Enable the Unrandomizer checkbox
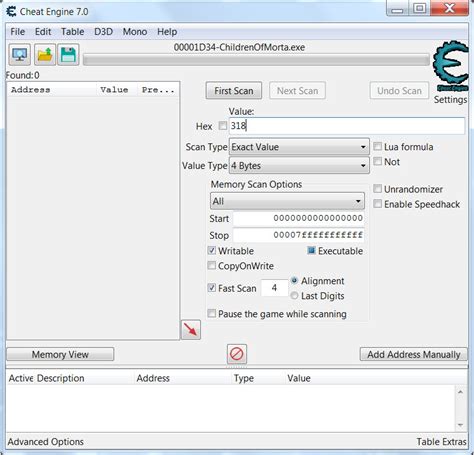Screen dimensions: 474x455 pyautogui.click(x=377, y=189)
